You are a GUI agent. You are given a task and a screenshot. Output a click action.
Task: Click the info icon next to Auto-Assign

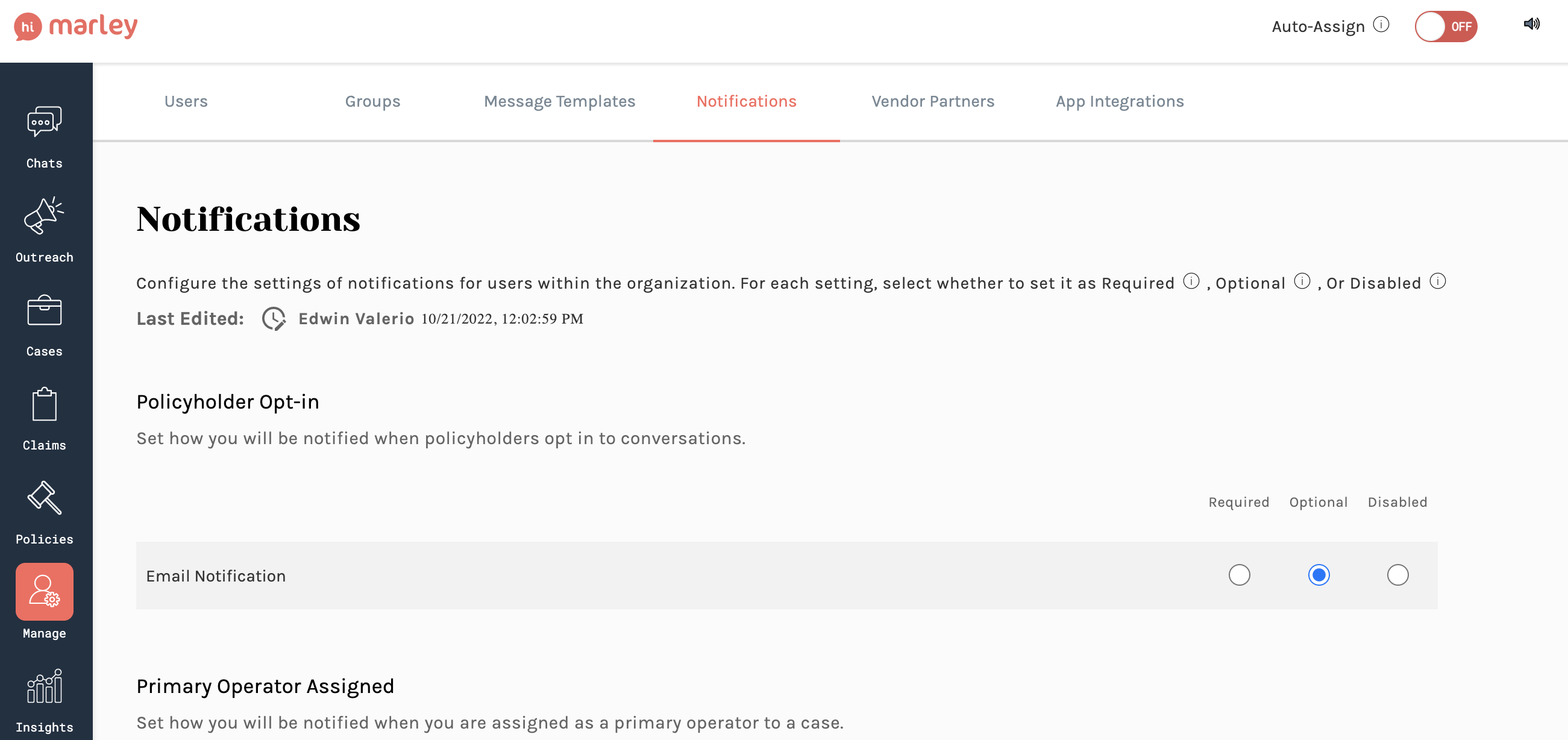[1382, 25]
